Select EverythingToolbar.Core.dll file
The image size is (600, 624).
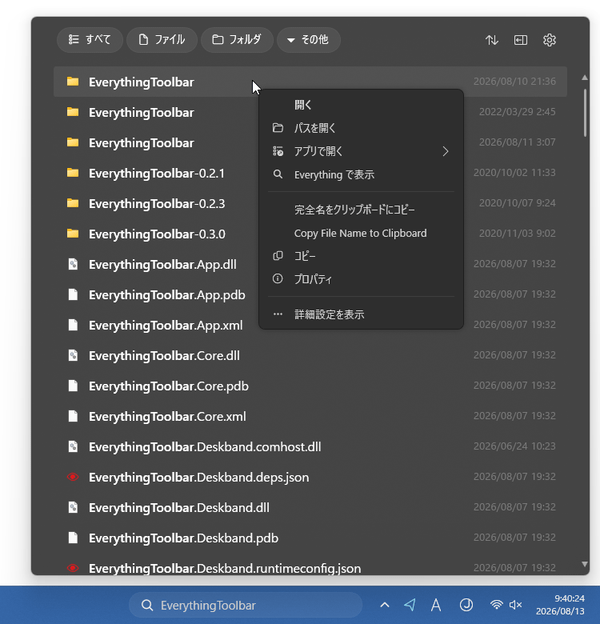pyautogui.click(x=310, y=355)
